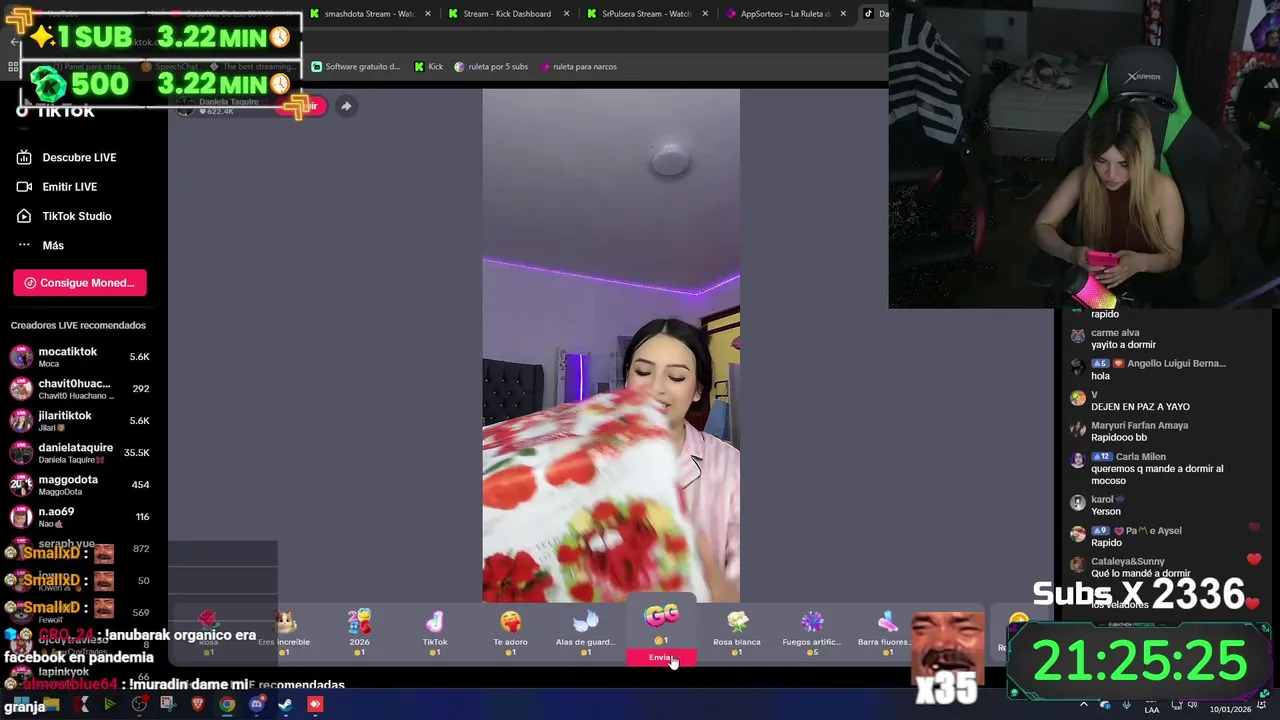Image resolution: width=1280 pixels, height=720 pixels.
Task: Select the TikTok gift
Action: pyautogui.click(x=435, y=632)
